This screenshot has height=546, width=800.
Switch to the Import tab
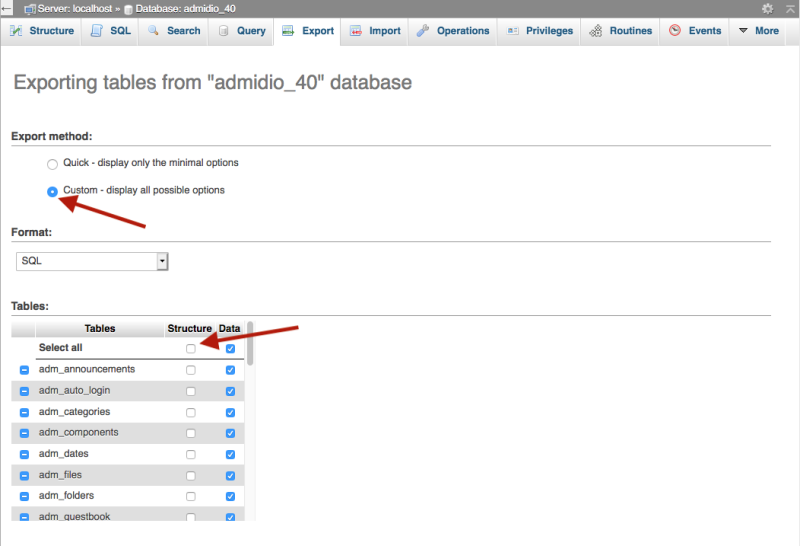[375, 31]
